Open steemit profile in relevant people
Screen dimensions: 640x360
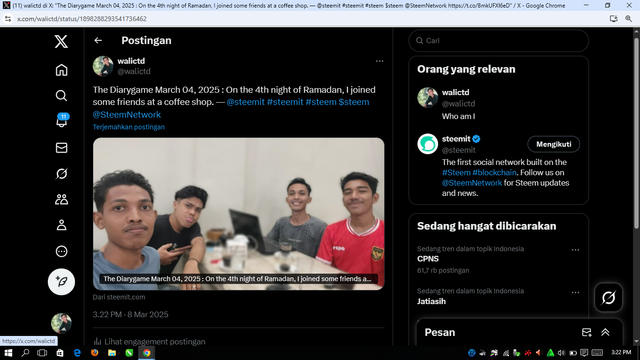pyautogui.click(x=456, y=139)
